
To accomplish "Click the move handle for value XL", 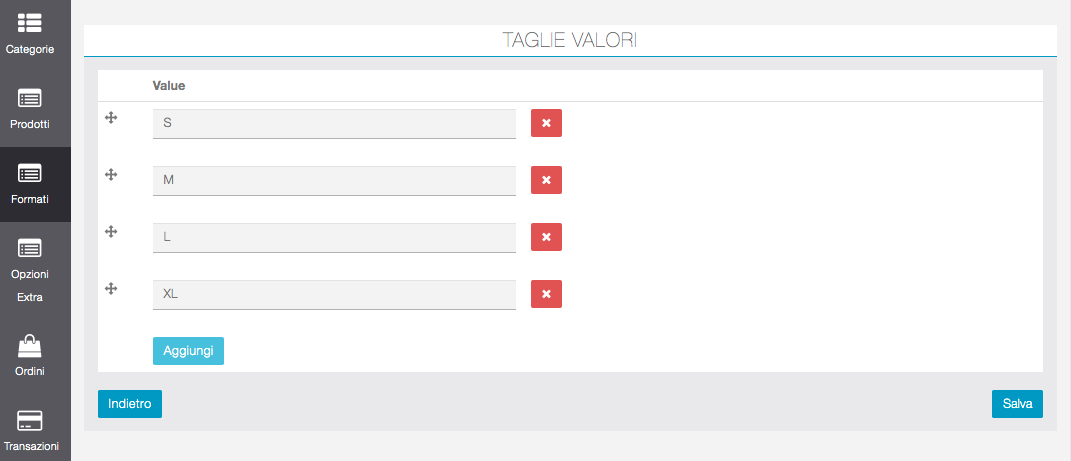I will tap(112, 289).
